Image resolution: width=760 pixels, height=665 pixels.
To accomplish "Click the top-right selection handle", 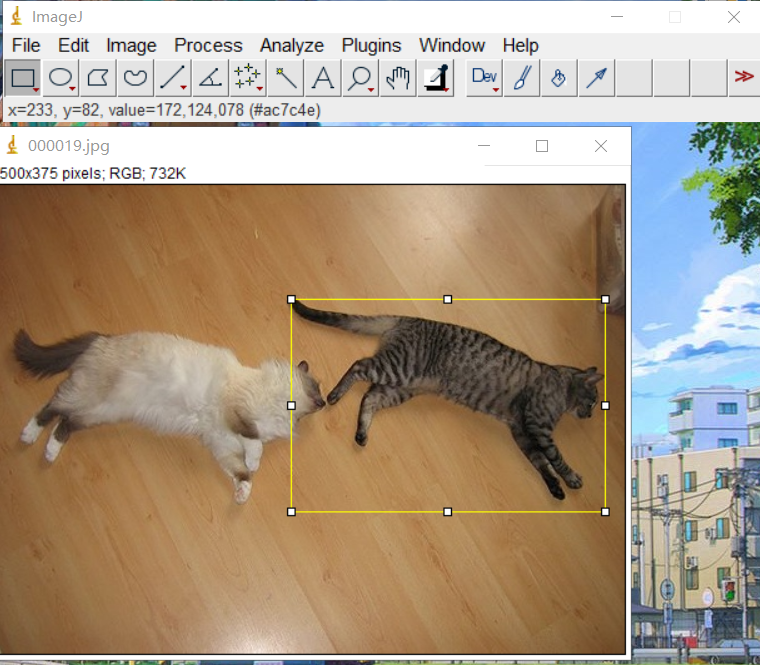I will (x=605, y=300).
